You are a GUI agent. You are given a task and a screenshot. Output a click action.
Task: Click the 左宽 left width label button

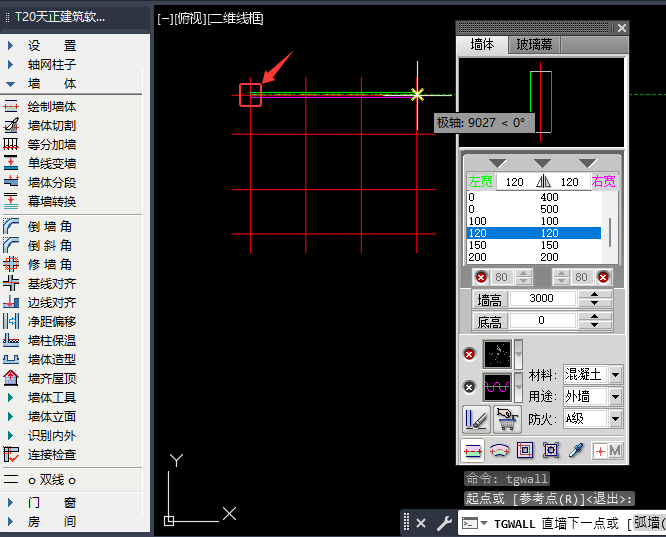click(x=480, y=182)
